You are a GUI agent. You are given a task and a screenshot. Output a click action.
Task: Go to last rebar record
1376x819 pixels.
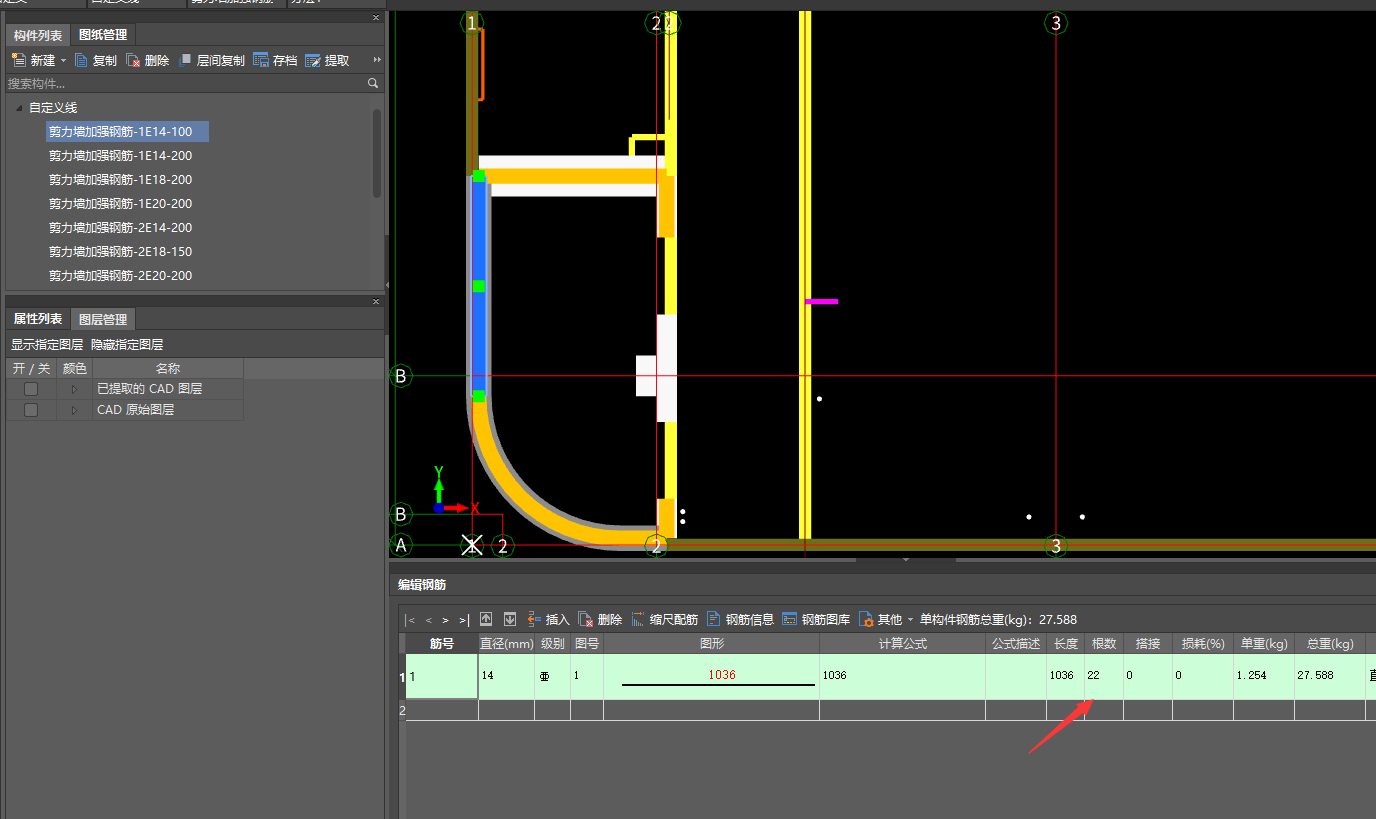[x=464, y=620]
